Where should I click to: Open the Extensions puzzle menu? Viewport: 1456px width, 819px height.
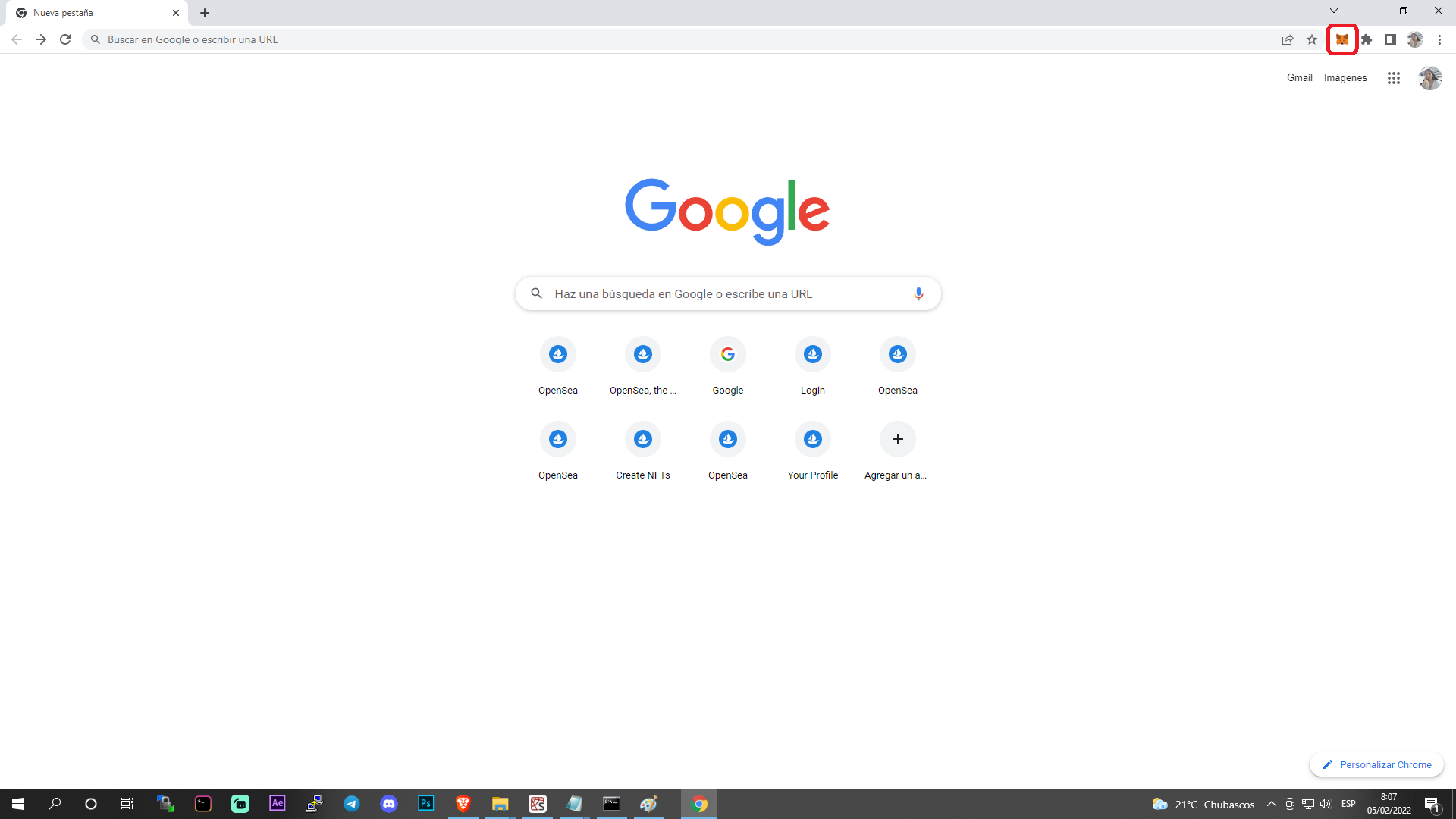click(x=1367, y=39)
